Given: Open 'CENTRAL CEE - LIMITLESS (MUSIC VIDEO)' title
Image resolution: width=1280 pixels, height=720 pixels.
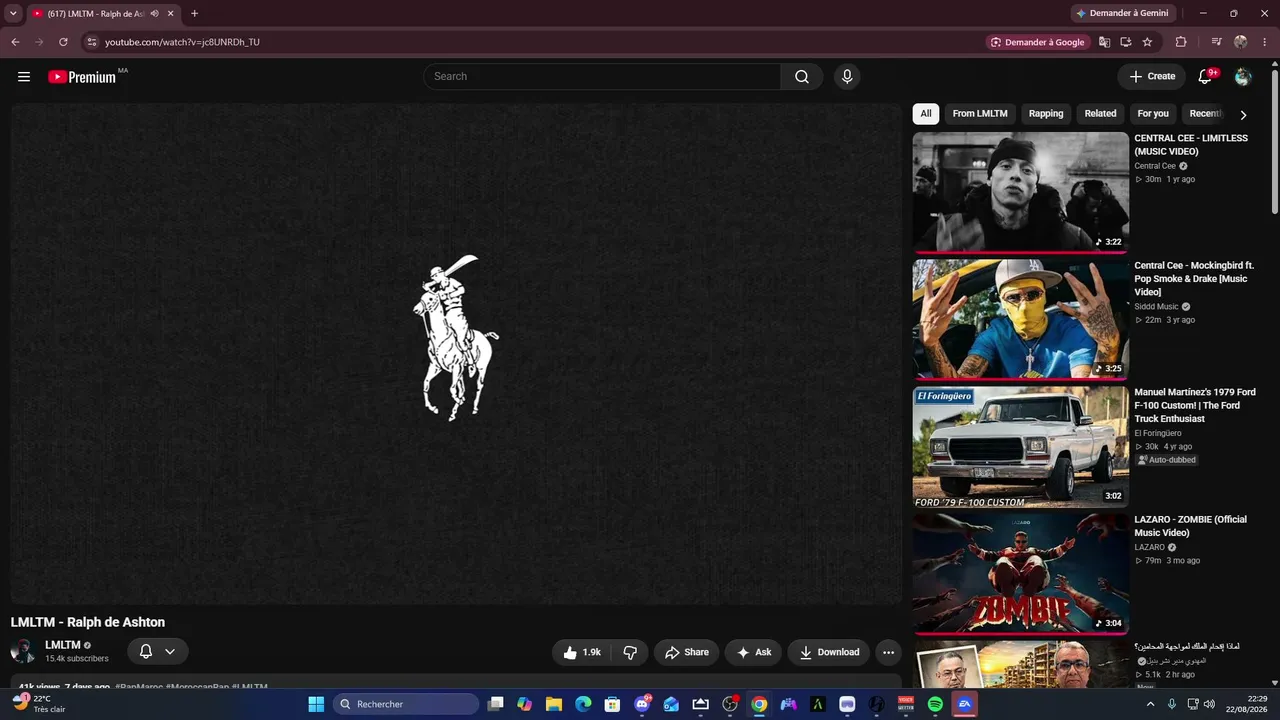Looking at the screenshot, I should click(x=1191, y=145).
